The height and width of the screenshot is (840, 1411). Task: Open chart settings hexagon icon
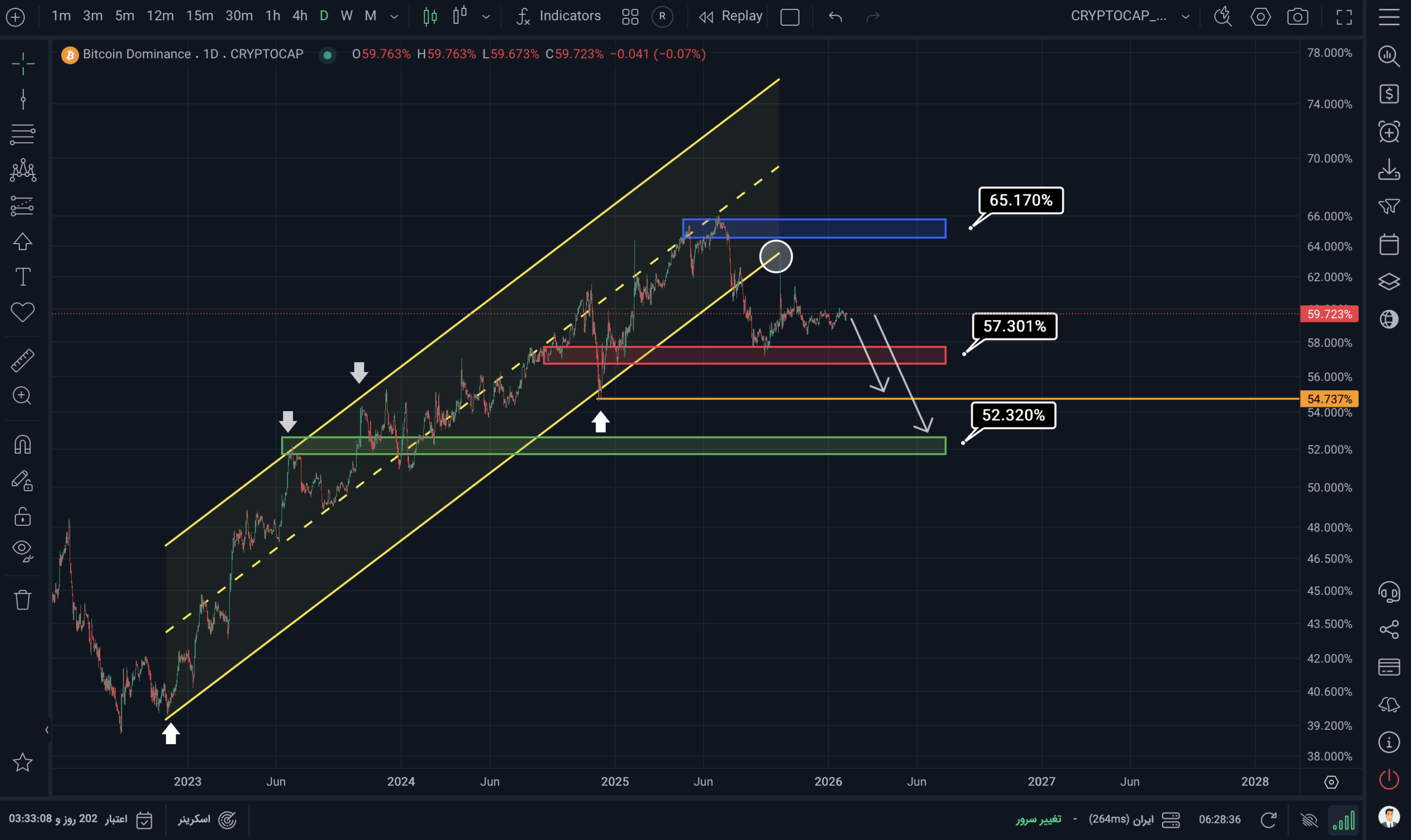pos(1260,17)
